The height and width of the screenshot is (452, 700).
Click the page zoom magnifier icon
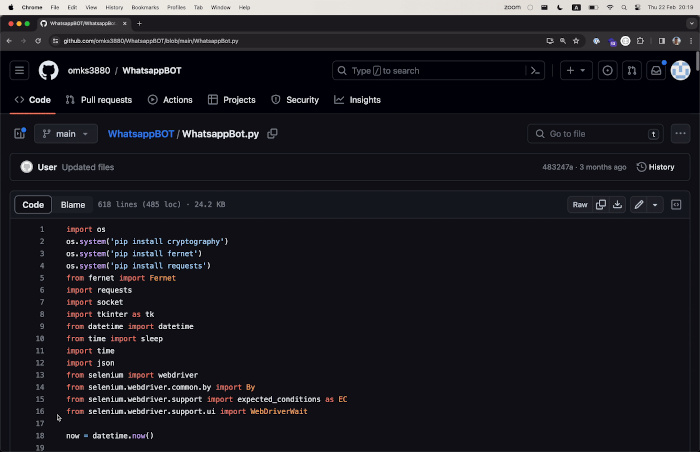tap(562, 41)
